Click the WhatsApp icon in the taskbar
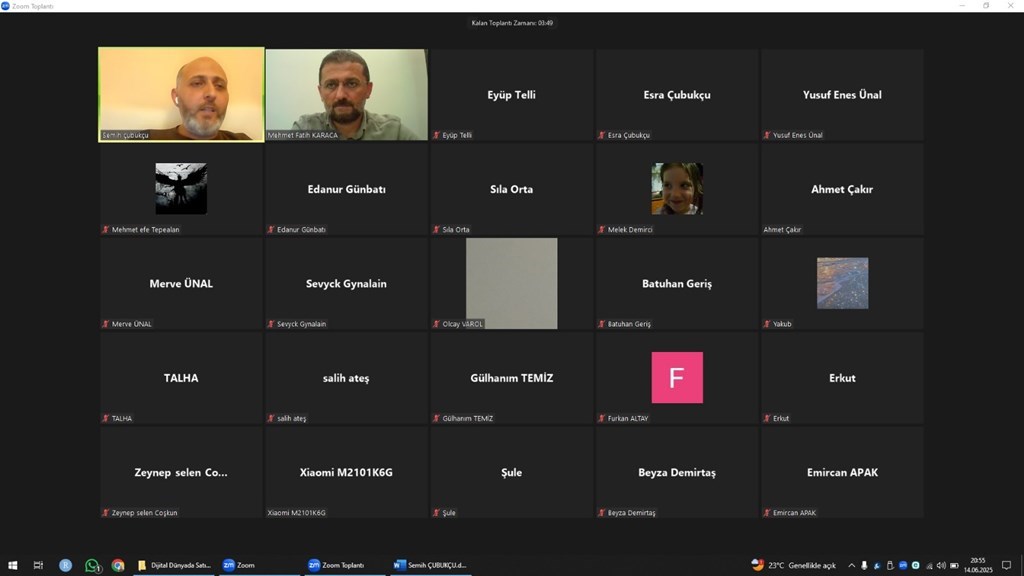This screenshot has height=576, width=1024. [93, 565]
